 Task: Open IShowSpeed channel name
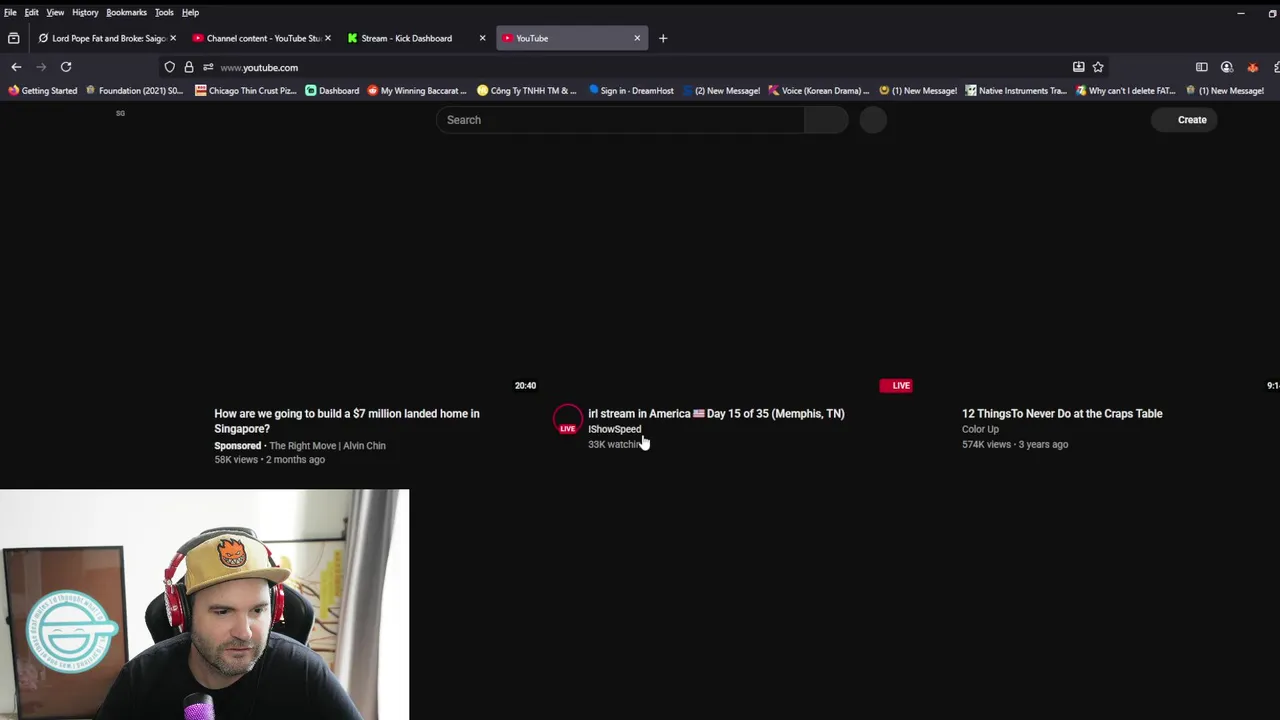pos(614,429)
